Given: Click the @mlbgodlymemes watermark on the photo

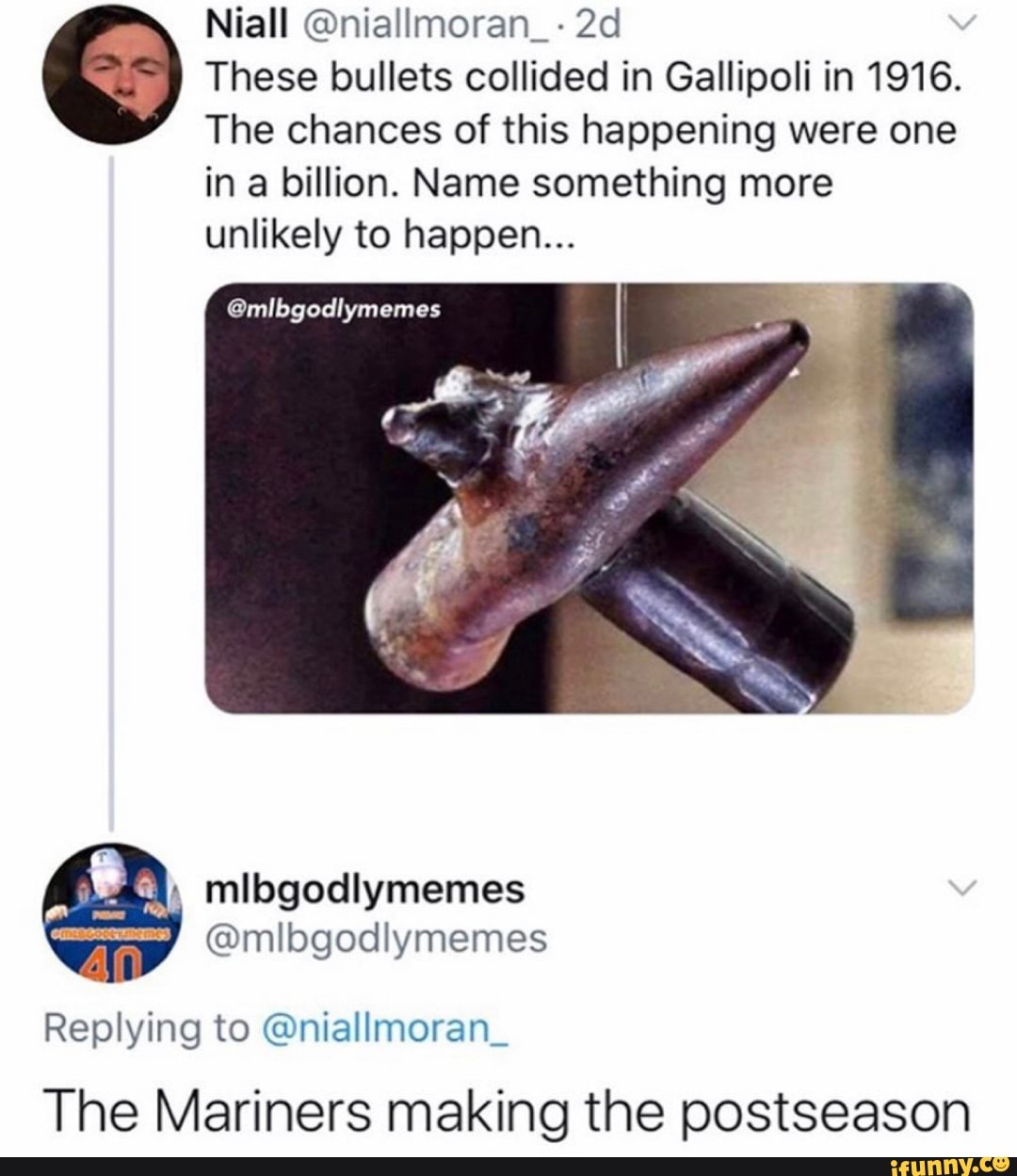Looking at the screenshot, I should (334, 310).
